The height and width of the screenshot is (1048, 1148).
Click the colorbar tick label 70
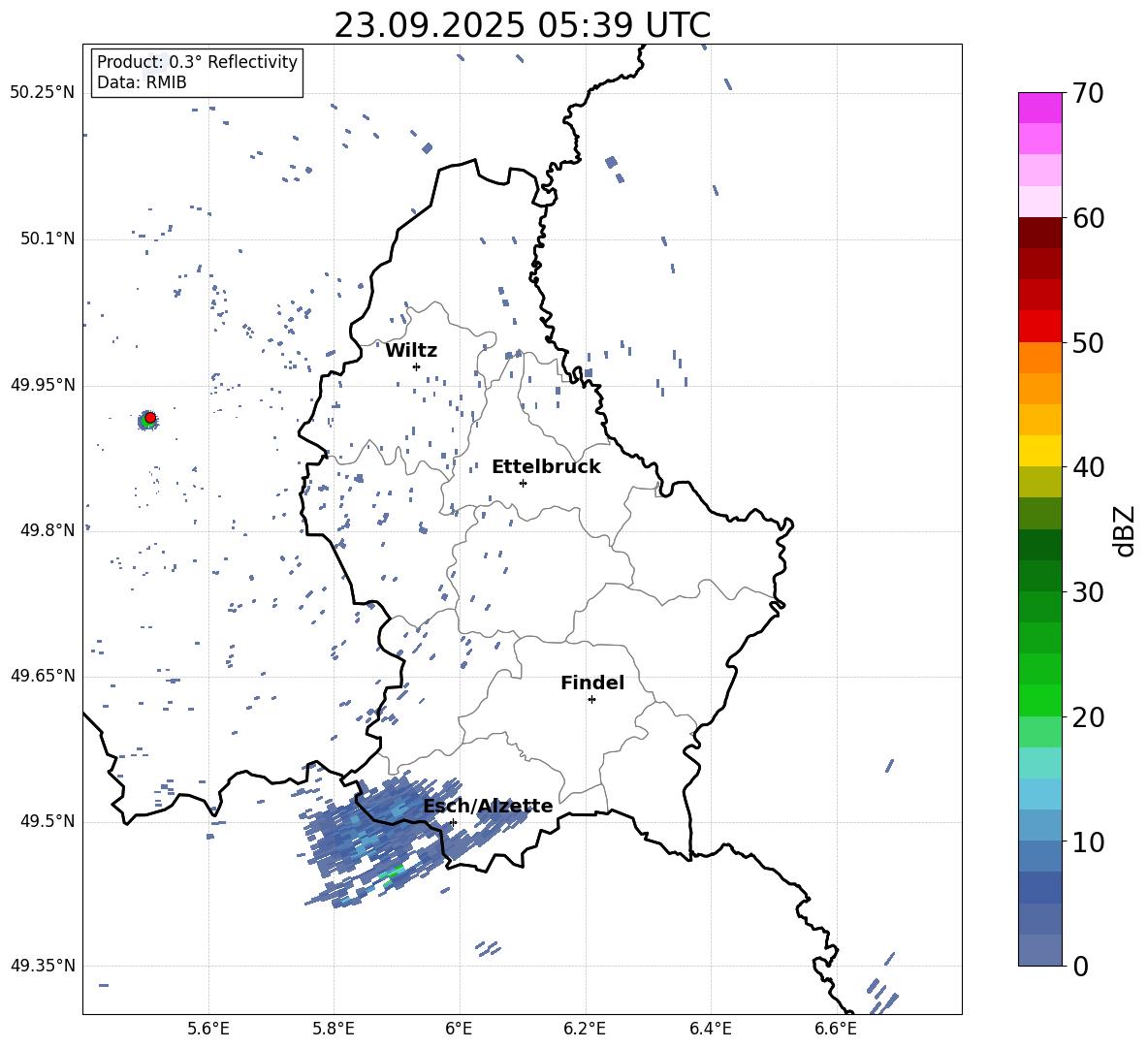click(x=1088, y=94)
